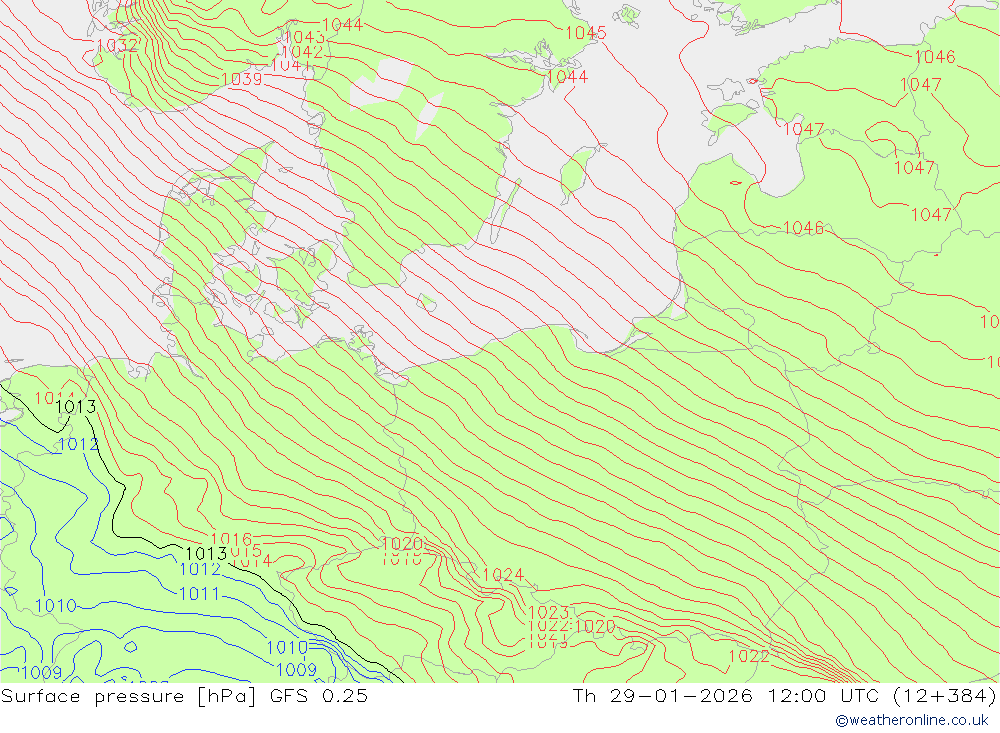1000x733 pixels.
Task: Click the blue 1011 isobar label
Action: coord(200,594)
